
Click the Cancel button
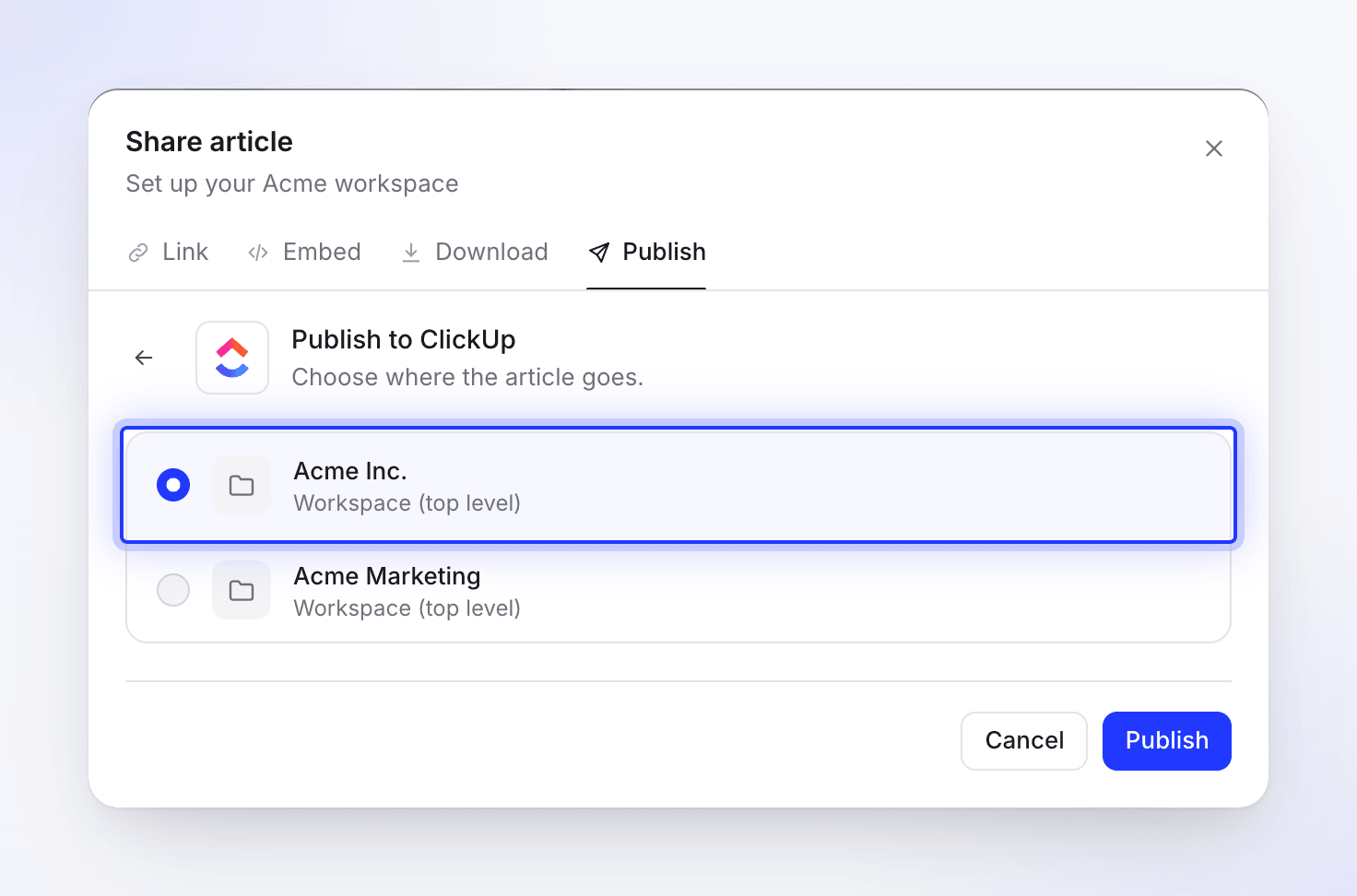1024,741
